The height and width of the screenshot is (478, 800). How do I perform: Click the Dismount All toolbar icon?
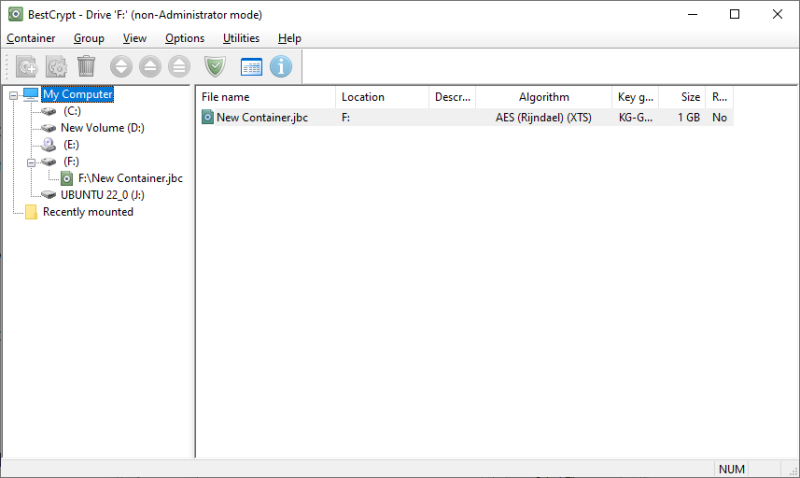(180, 66)
